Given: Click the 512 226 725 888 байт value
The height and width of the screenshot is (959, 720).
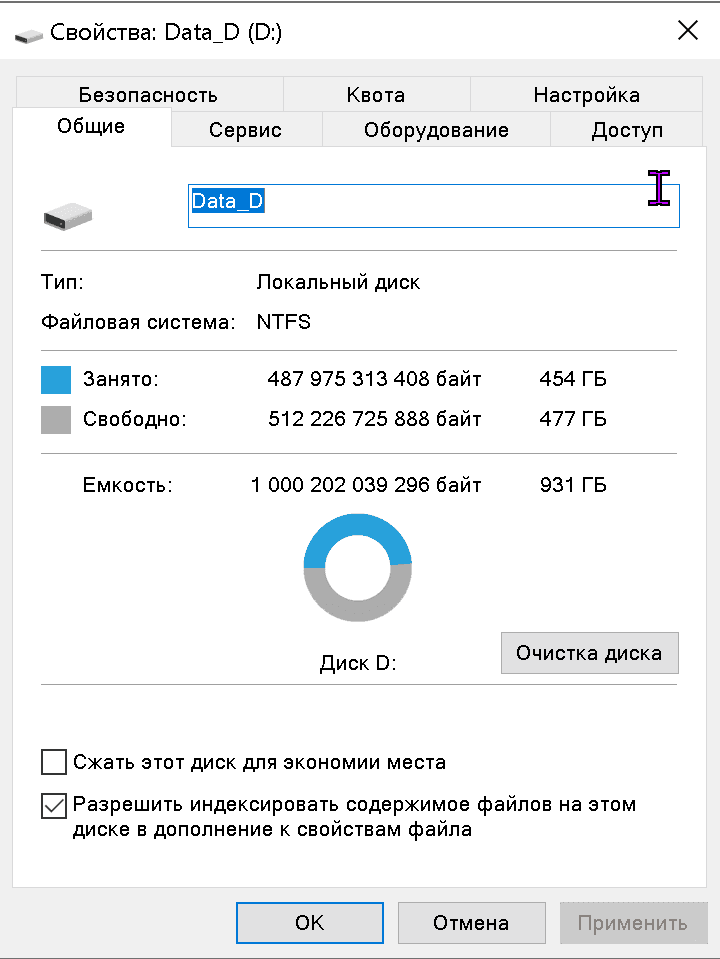Looking at the screenshot, I should tap(374, 419).
